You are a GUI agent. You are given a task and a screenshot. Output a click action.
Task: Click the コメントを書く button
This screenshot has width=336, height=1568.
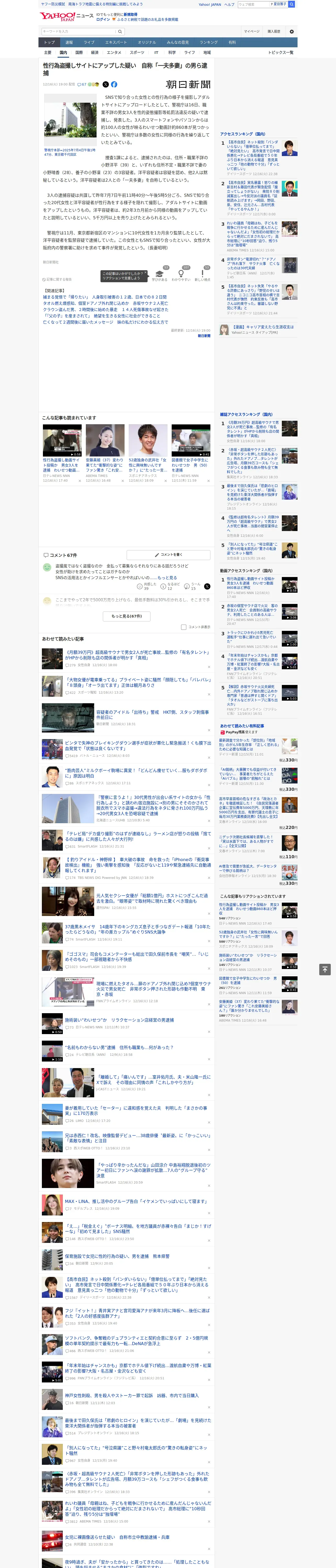coord(168,555)
